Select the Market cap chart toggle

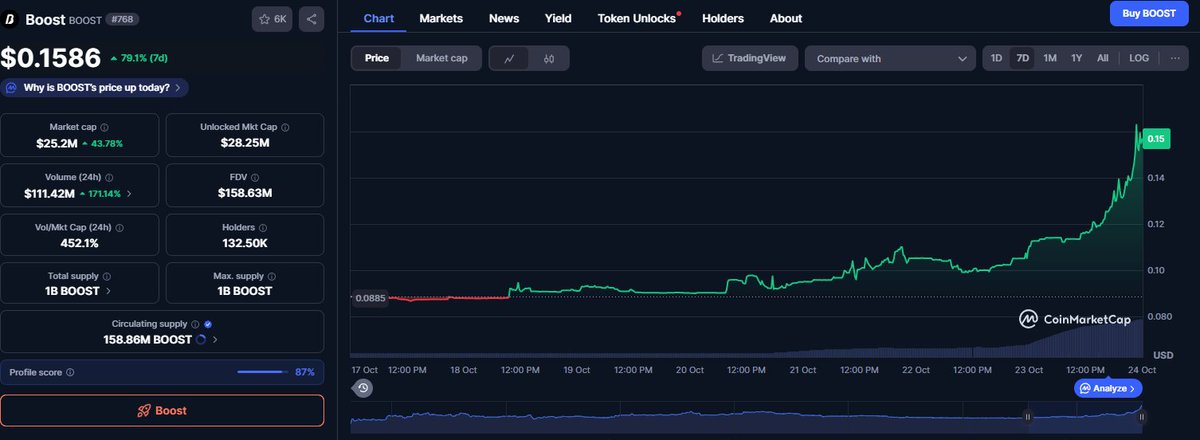[442, 58]
